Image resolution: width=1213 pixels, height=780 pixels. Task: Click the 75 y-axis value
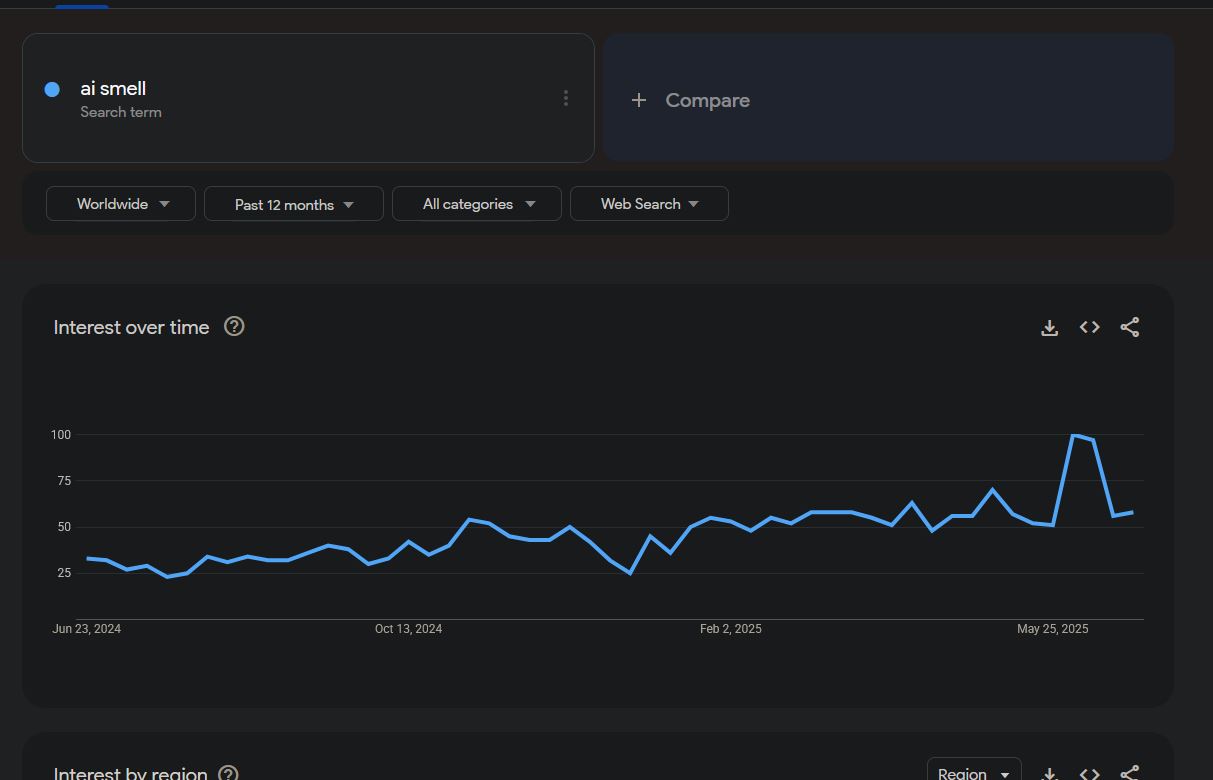(64, 481)
